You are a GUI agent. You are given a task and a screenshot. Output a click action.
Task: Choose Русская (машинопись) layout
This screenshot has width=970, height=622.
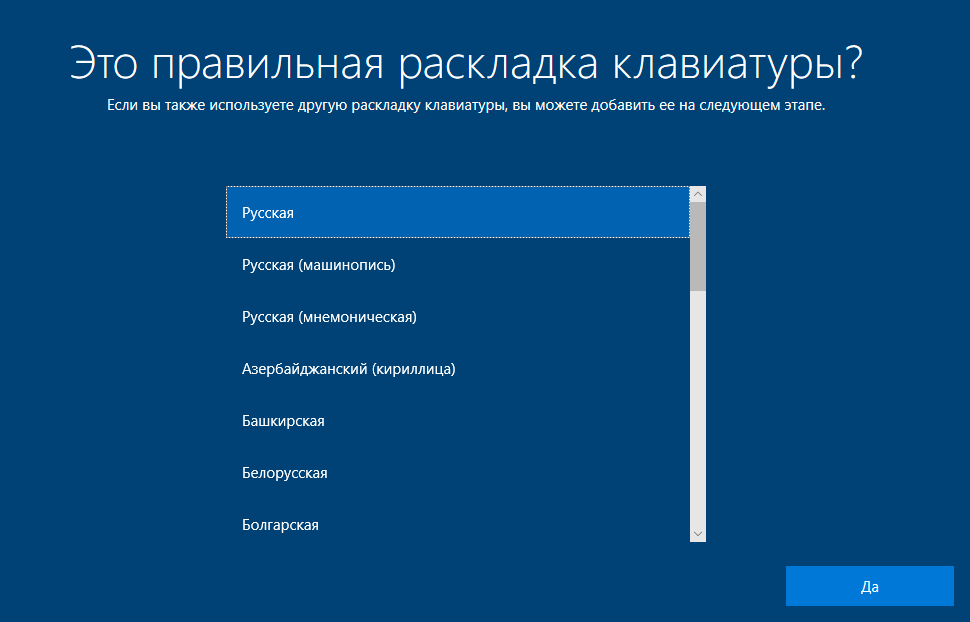(x=458, y=265)
